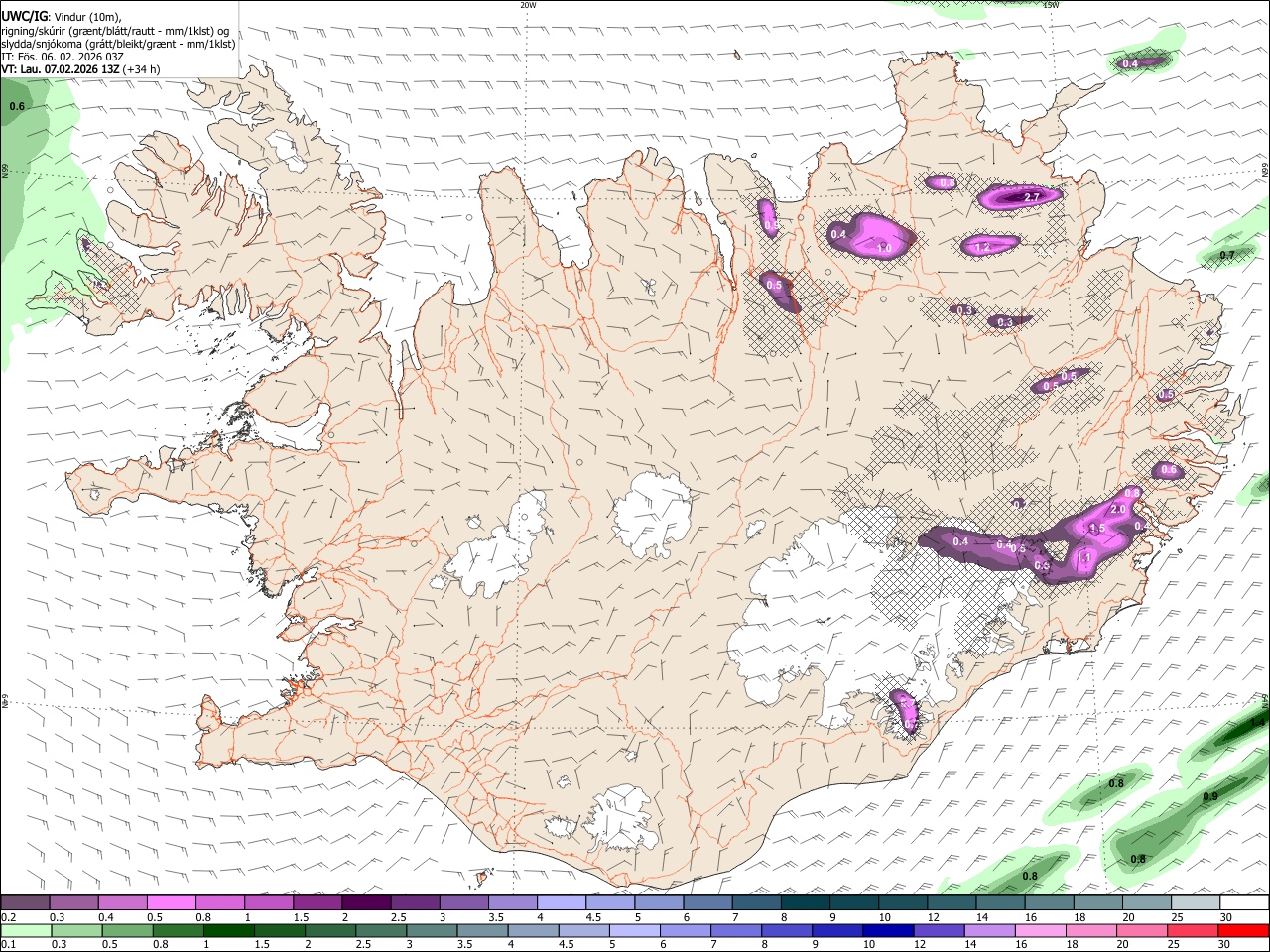Pick the navy blue bottom-row swatch labeled 10
Screen dimensions: 1270x952
coord(887,930)
